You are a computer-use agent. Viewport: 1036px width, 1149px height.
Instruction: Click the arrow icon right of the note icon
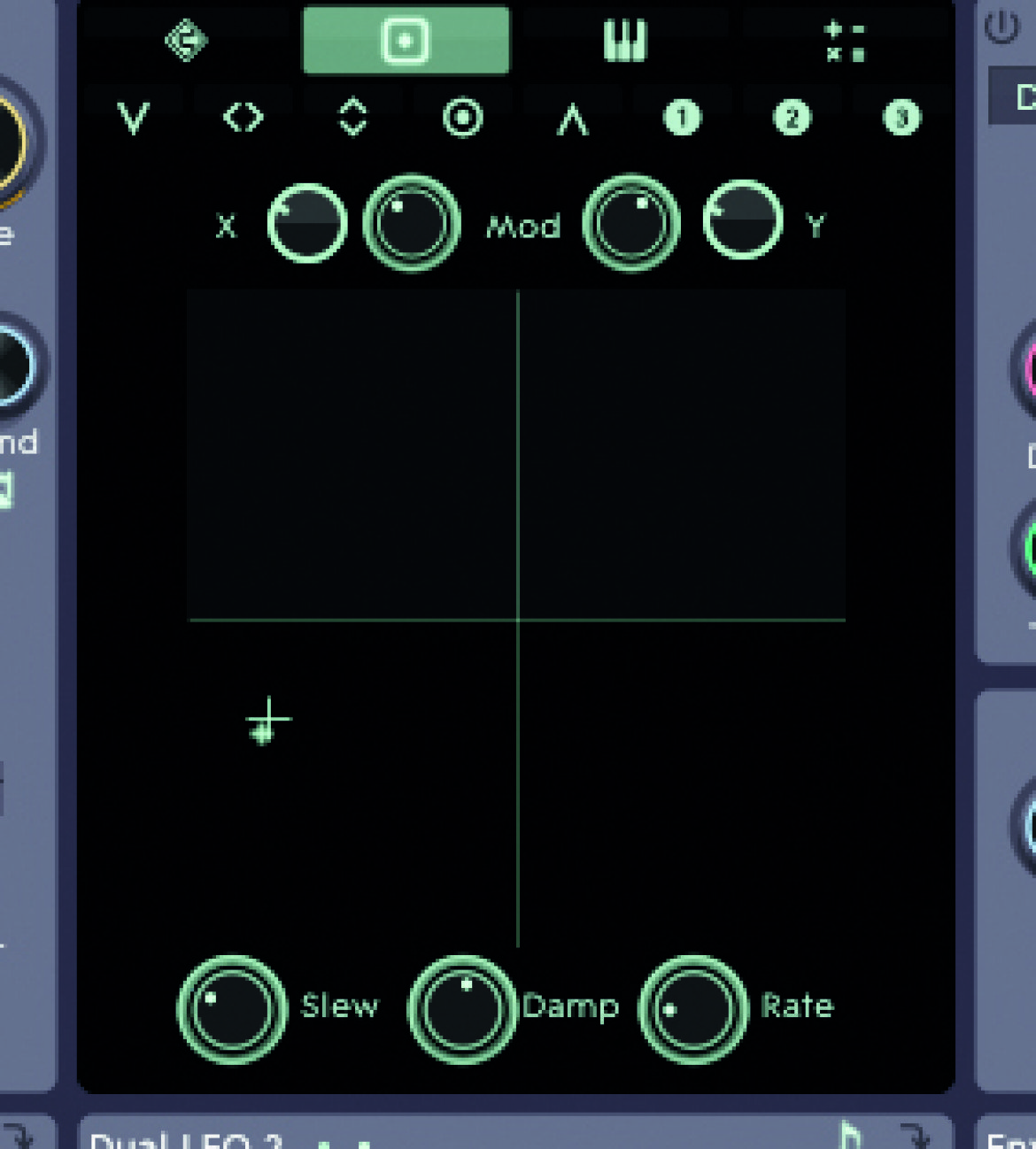[915, 1136]
